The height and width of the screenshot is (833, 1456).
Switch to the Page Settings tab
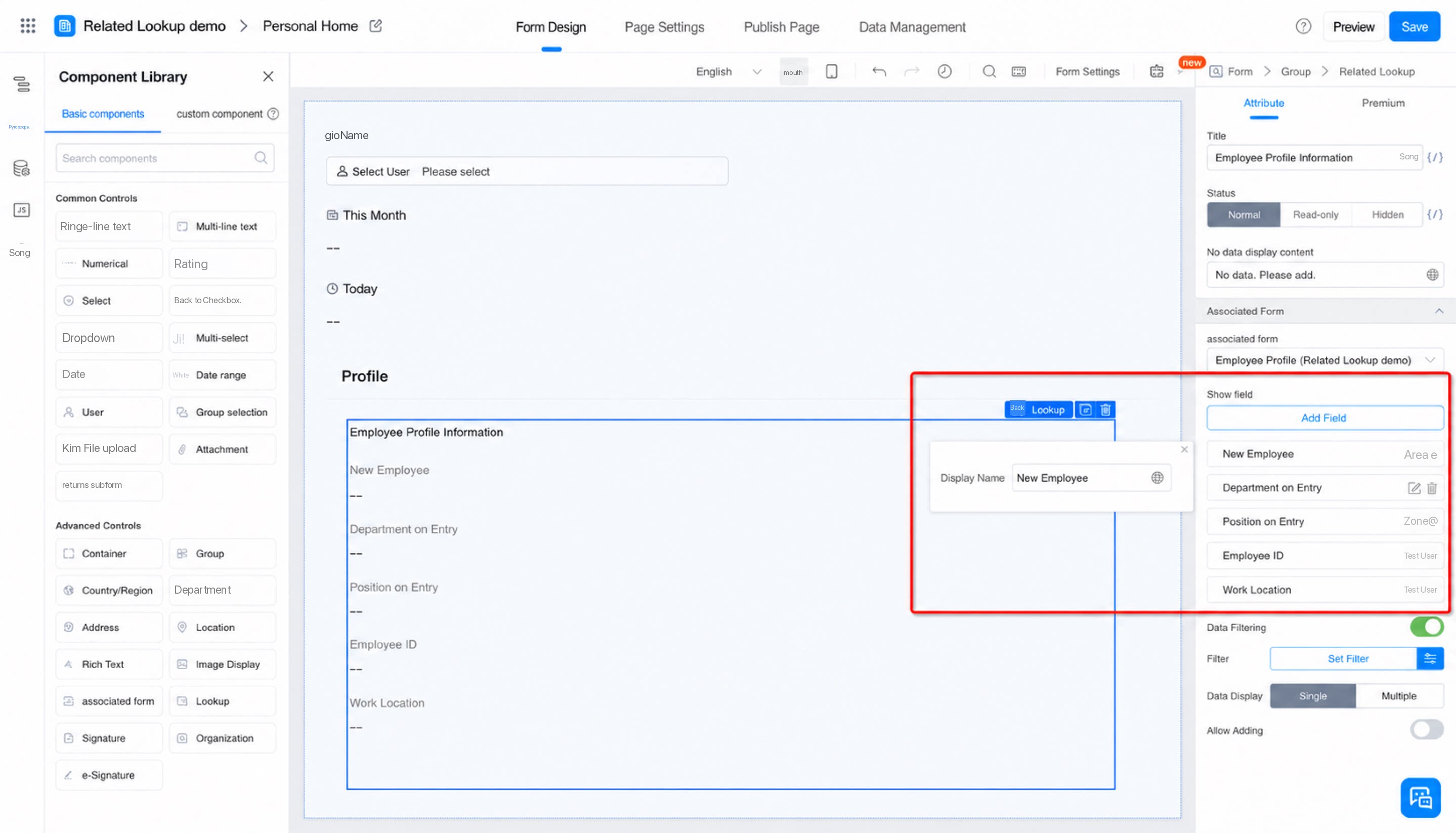(x=664, y=27)
